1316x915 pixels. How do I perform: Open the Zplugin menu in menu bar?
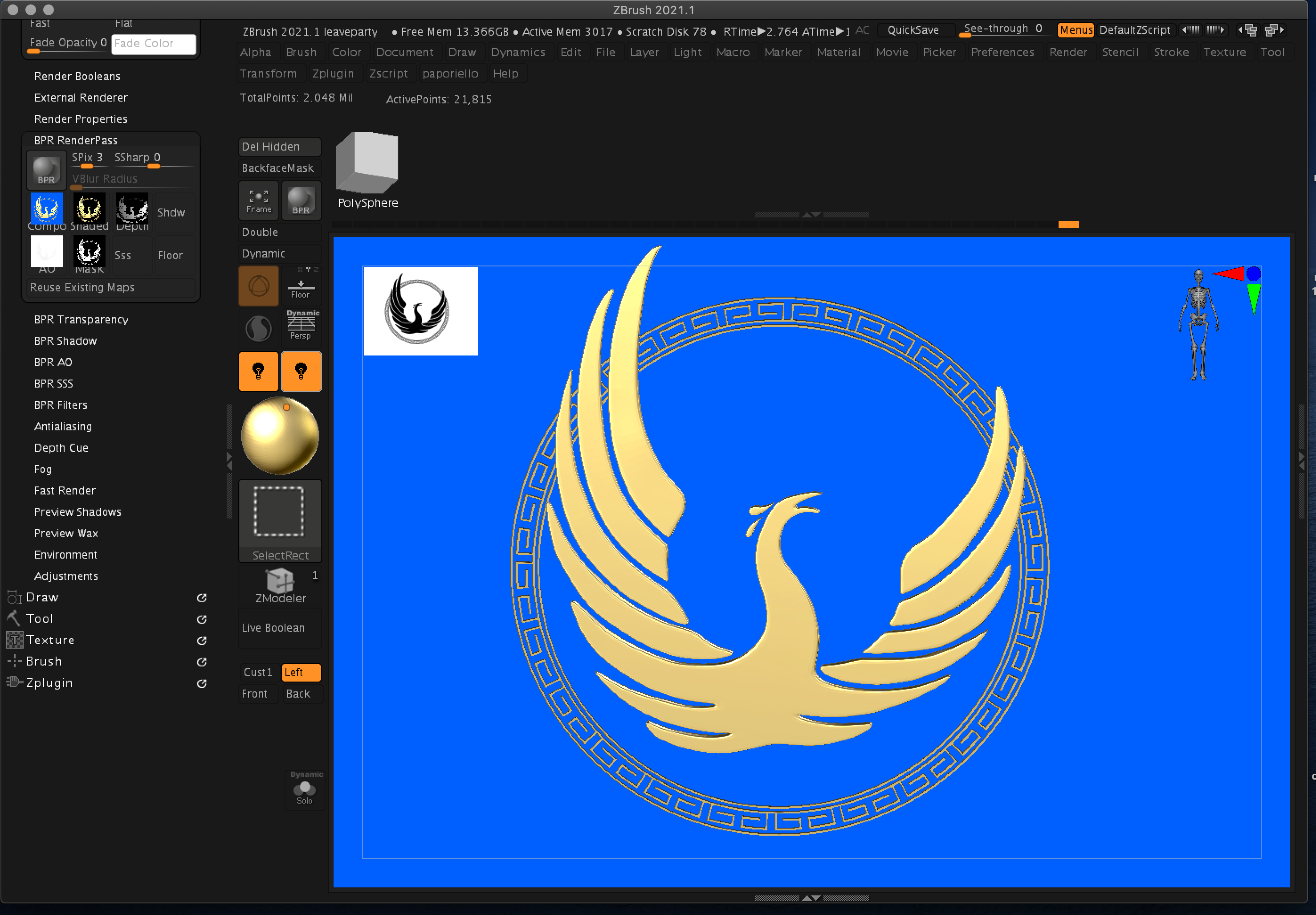coord(333,74)
